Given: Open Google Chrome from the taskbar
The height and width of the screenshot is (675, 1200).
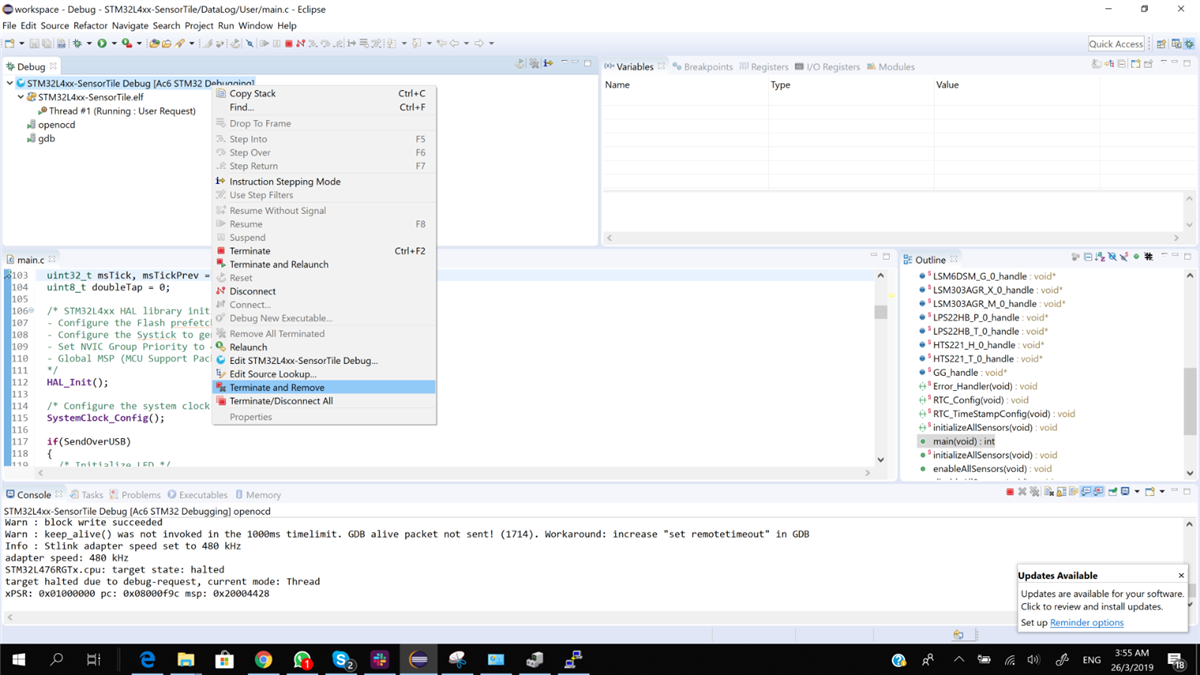Looking at the screenshot, I should tap(263, 659).
